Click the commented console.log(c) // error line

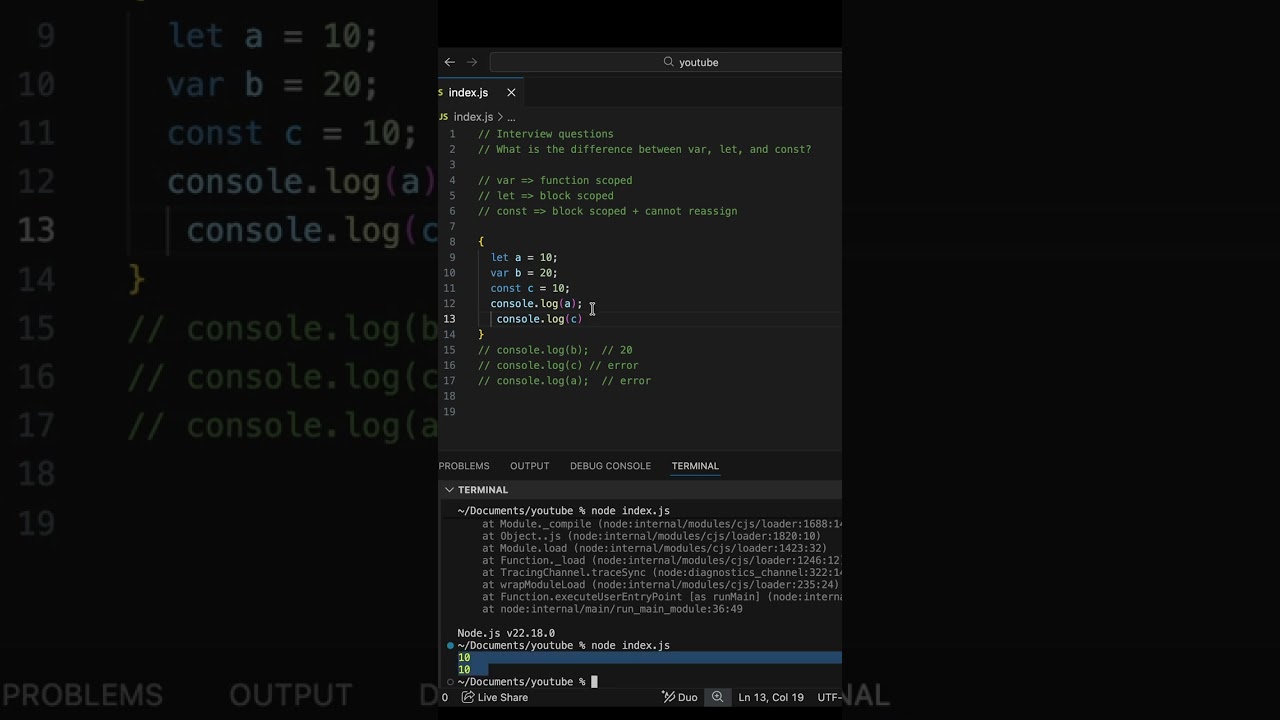(558, 365)
